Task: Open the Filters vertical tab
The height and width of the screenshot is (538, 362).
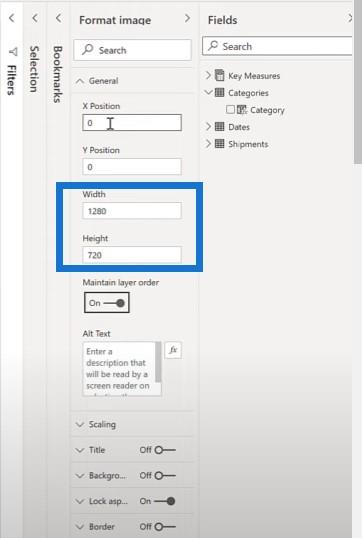Action: tap(11, 80)
